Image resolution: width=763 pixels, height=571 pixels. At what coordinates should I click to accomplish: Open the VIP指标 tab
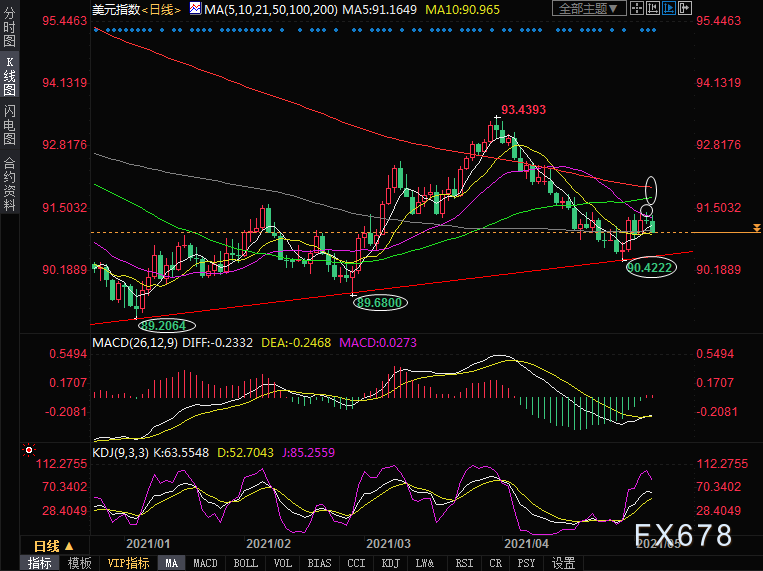click(128, 563)
